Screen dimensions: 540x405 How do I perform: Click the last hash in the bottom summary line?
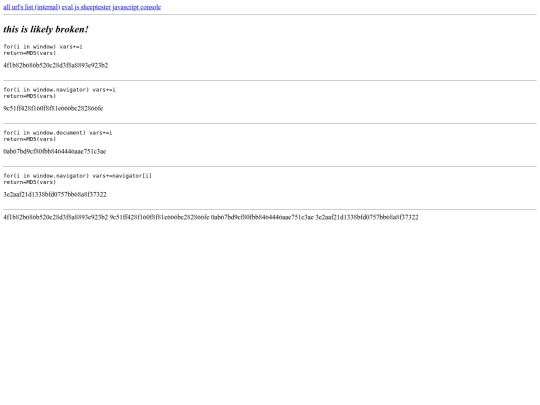[367, 217]
